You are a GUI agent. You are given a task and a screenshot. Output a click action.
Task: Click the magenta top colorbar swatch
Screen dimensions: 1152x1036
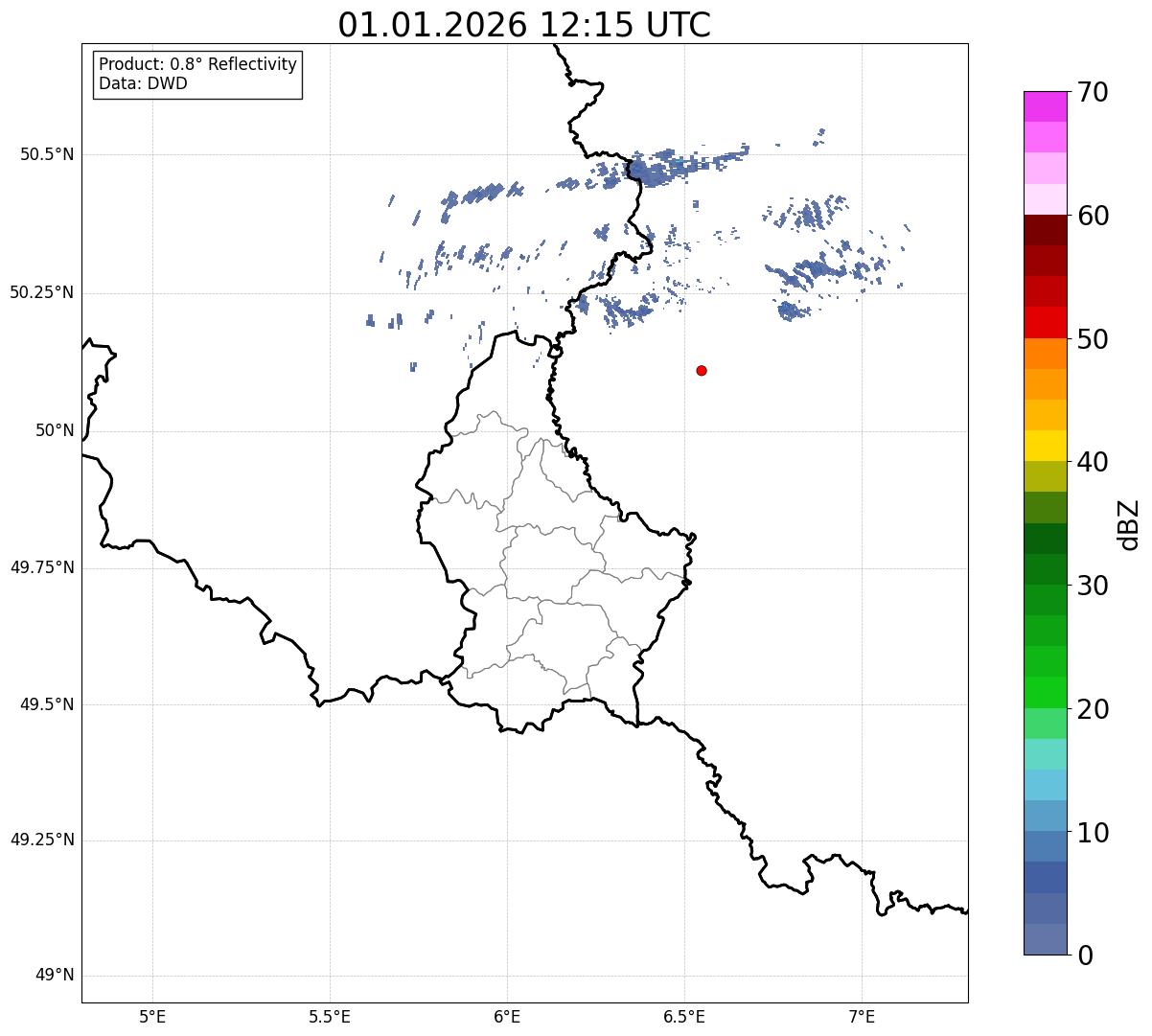point(1046,106)
